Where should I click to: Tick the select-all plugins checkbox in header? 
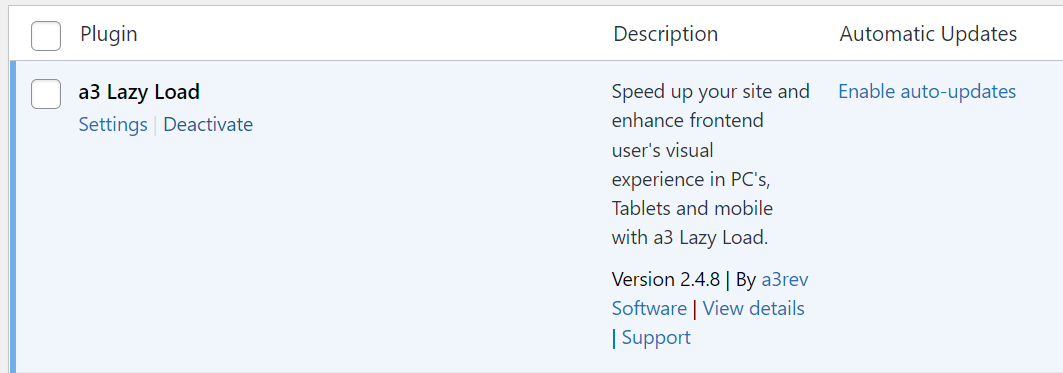coord(46,36)
